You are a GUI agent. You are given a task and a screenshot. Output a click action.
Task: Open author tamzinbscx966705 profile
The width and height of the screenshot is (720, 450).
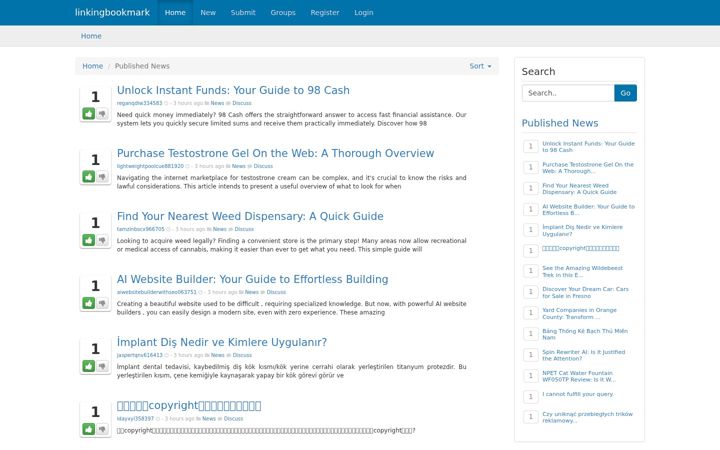coord(140,229)
